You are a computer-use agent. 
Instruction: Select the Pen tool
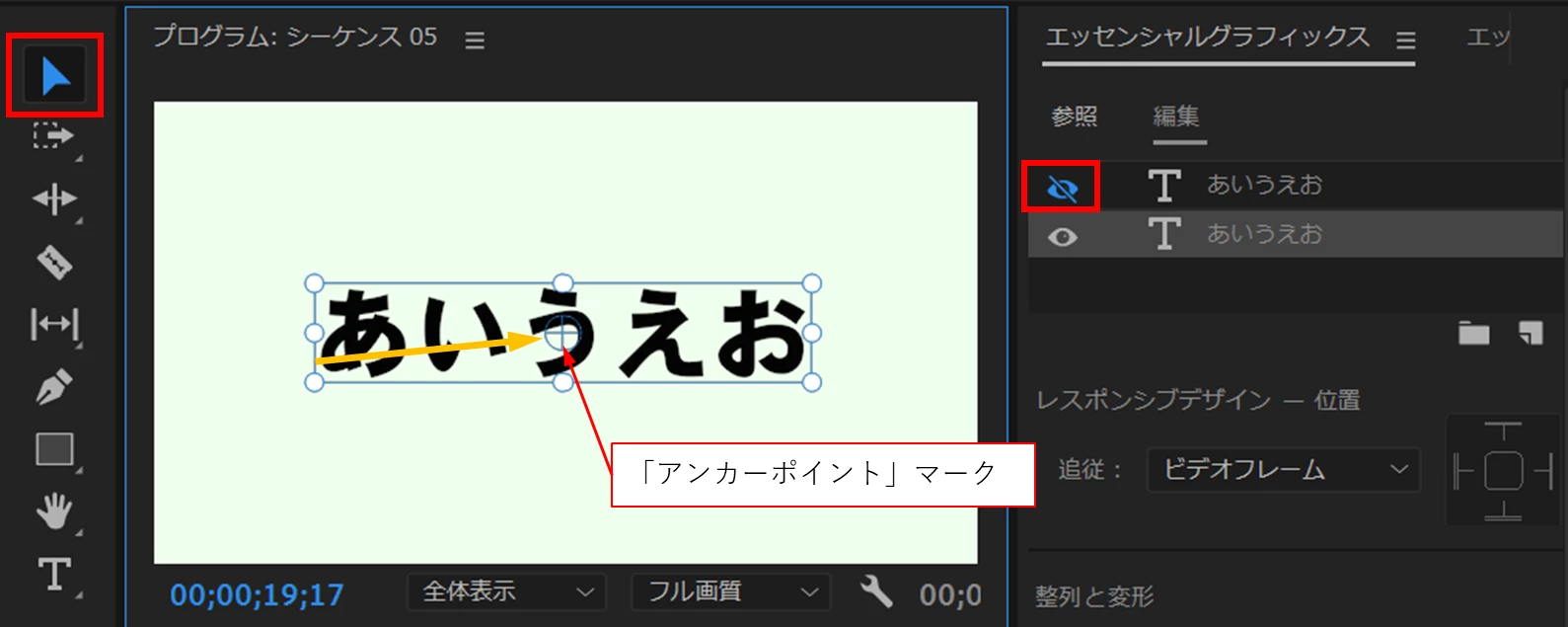(53, 386)
